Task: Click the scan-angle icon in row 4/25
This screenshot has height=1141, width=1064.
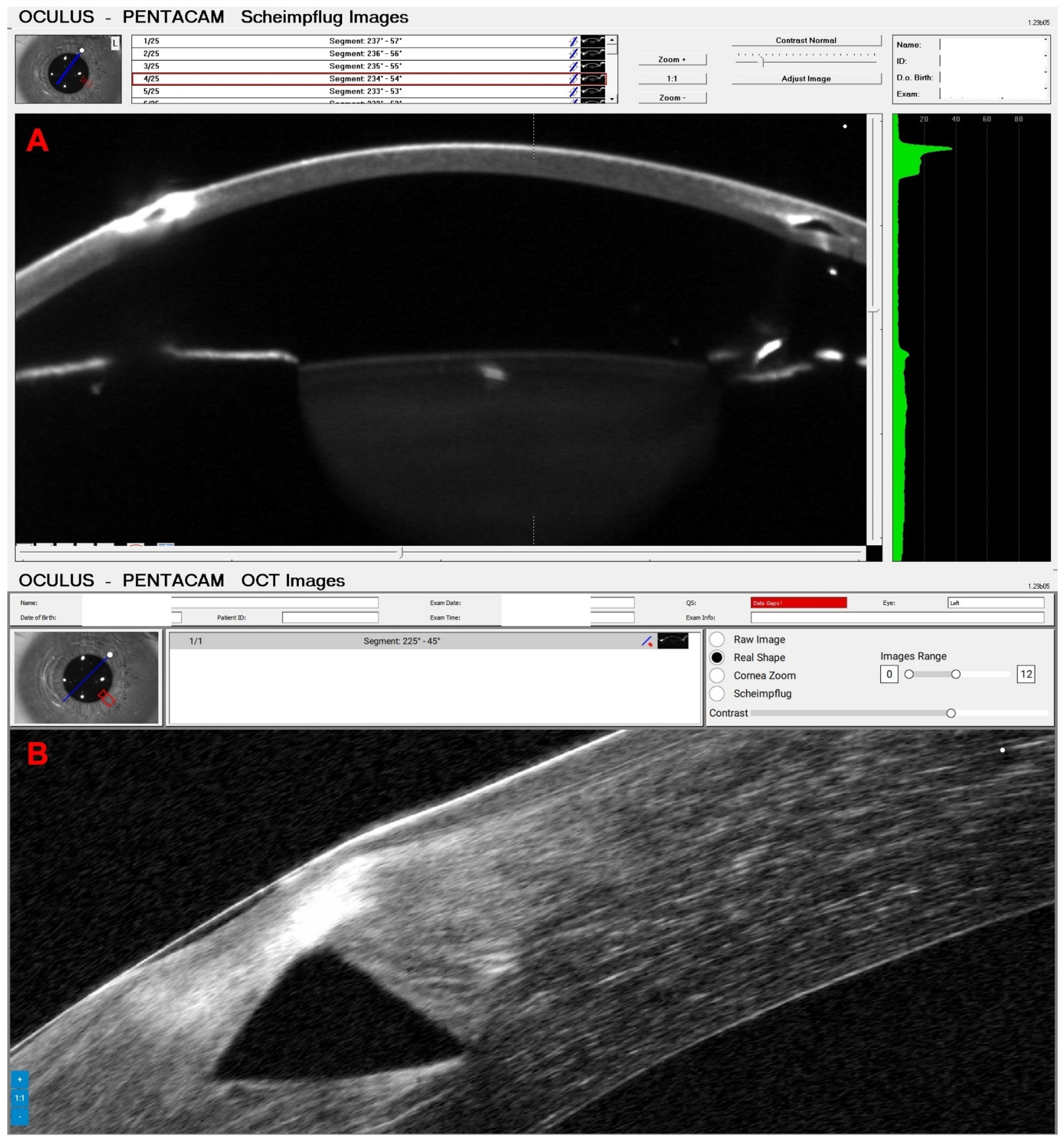Action: pyautogui.click(x=573, y=79)
